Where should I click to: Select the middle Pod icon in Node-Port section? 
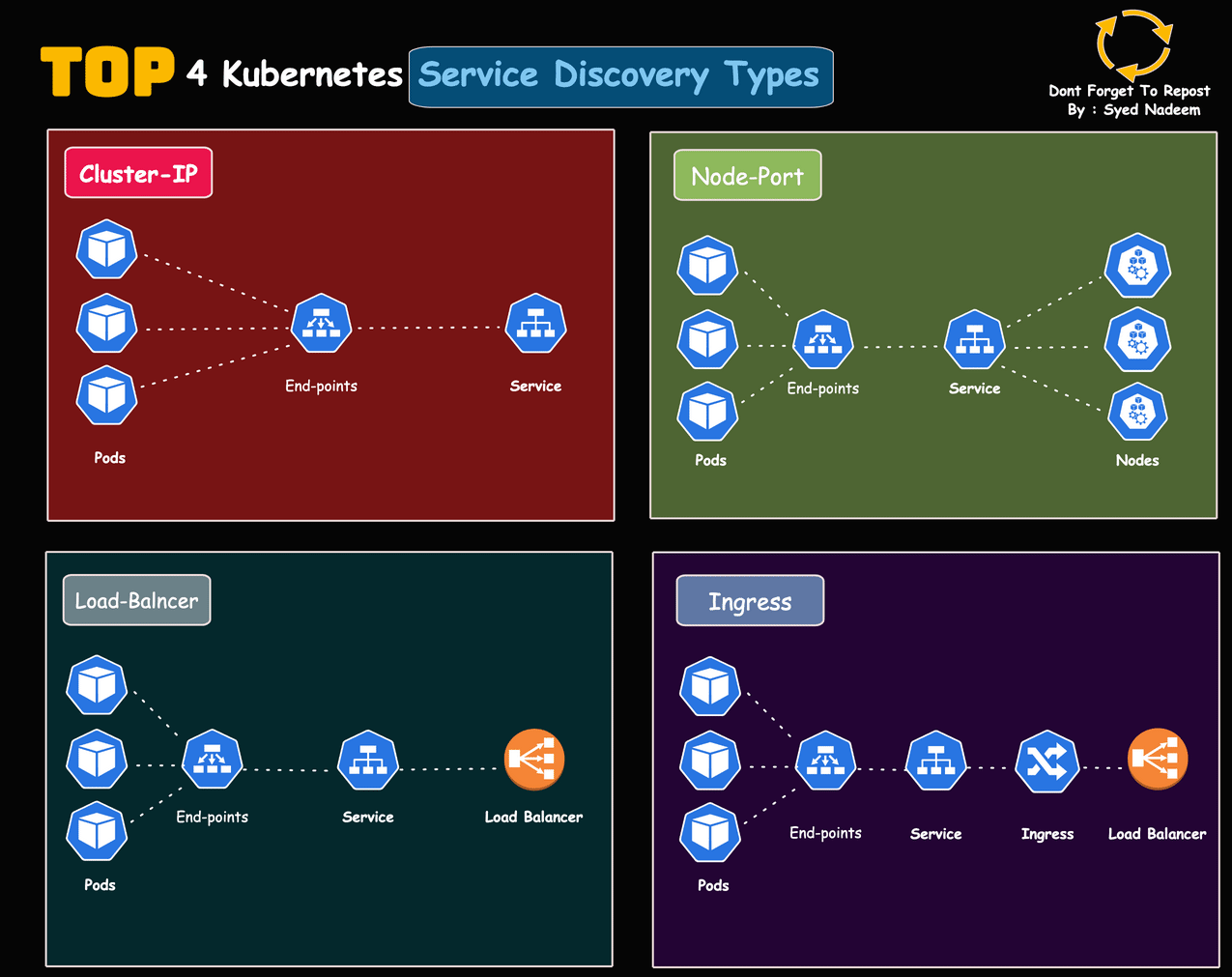pyautogui.click(x=707, y=341)
